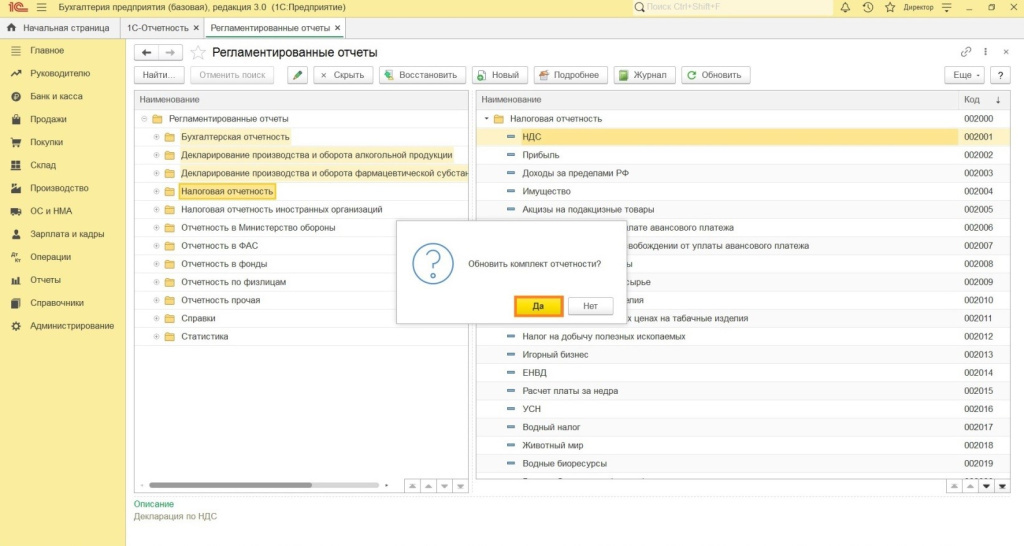Open notifications bell icon

click(846, 7)
